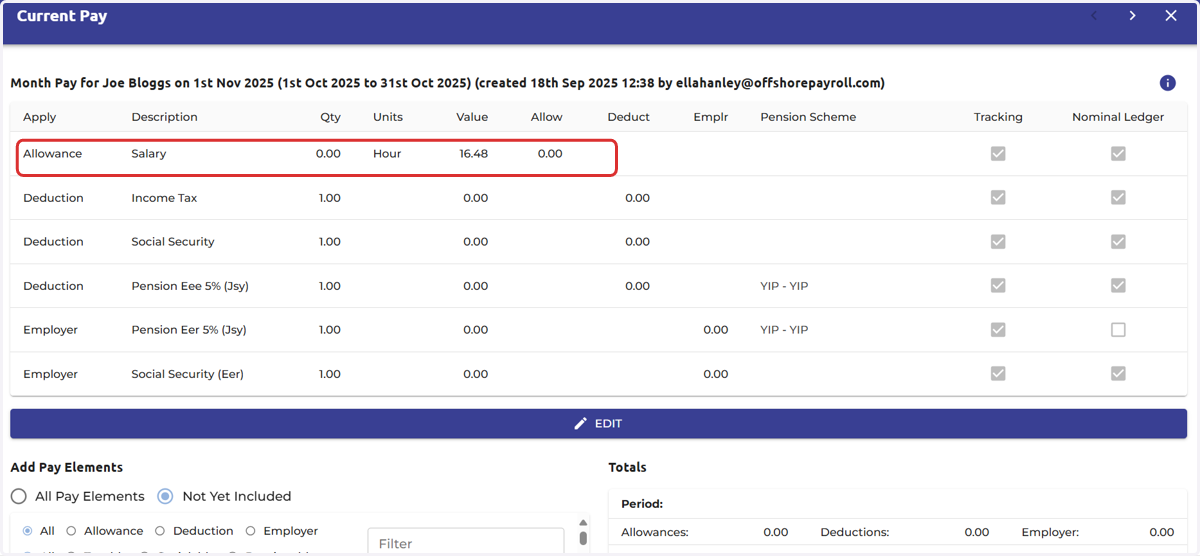The image size is (1200, 556).
Task: Click the Salary value 16.48
Action: 474,154
